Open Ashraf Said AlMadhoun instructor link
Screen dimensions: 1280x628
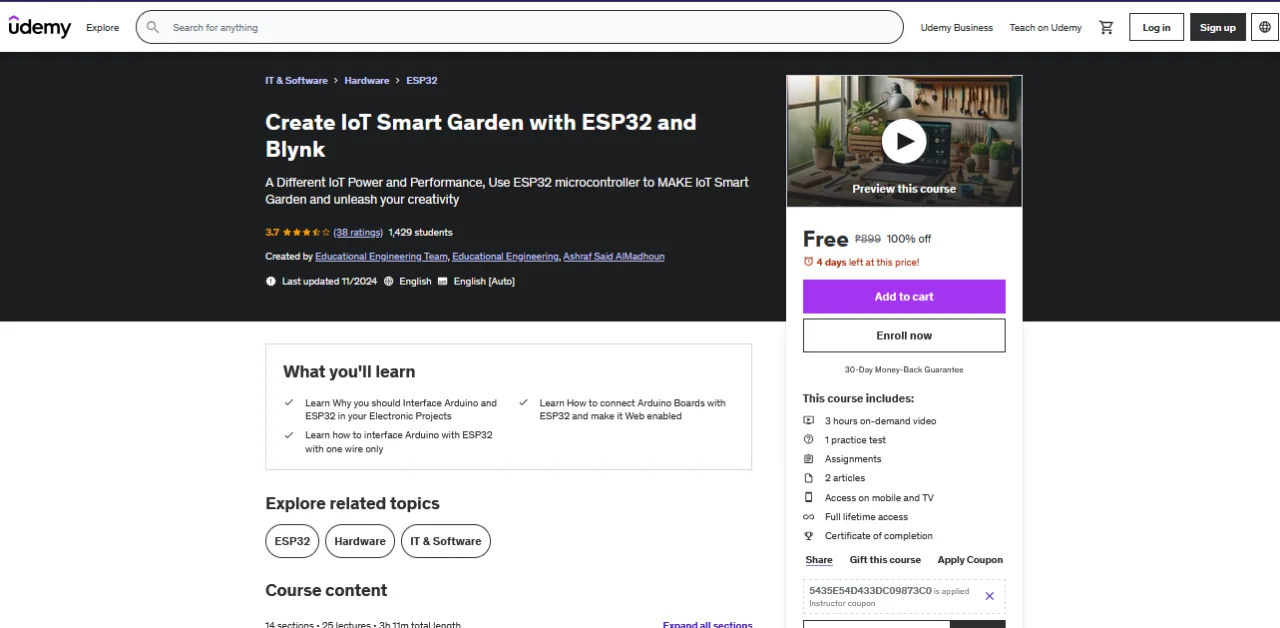[x=614, y=256]
